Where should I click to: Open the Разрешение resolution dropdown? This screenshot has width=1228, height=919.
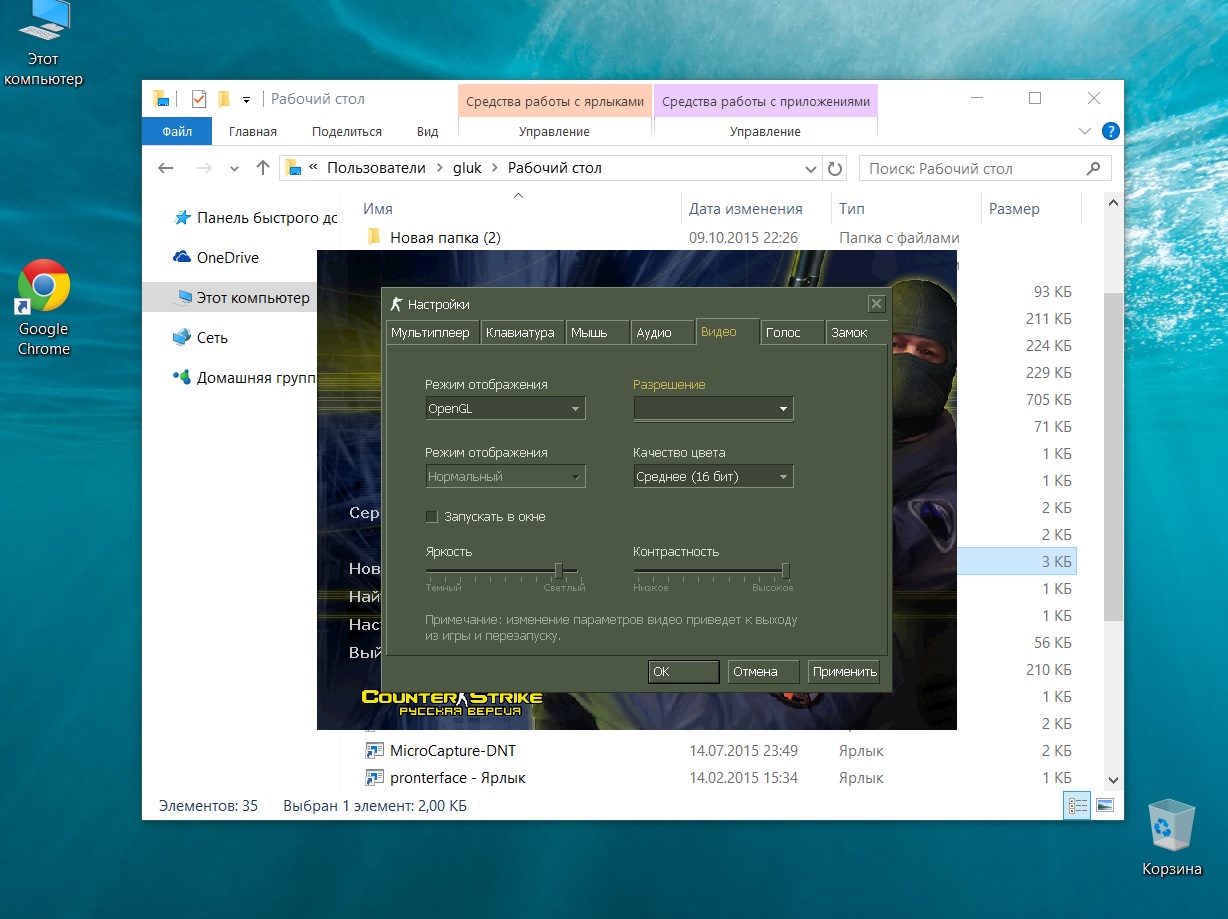[x=713, y=408]
